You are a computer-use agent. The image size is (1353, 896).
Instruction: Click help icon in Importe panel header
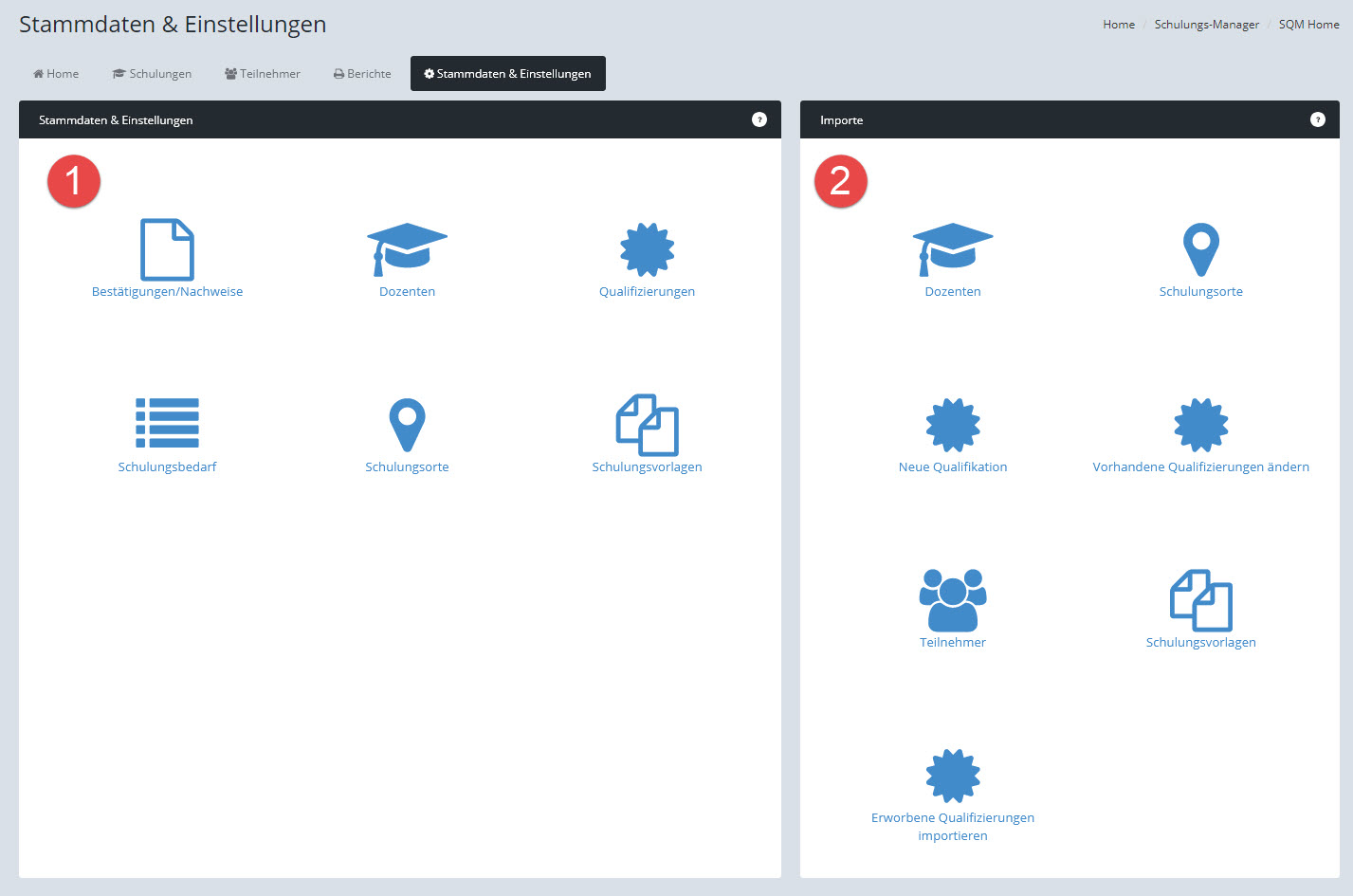tap(1317, 119)
